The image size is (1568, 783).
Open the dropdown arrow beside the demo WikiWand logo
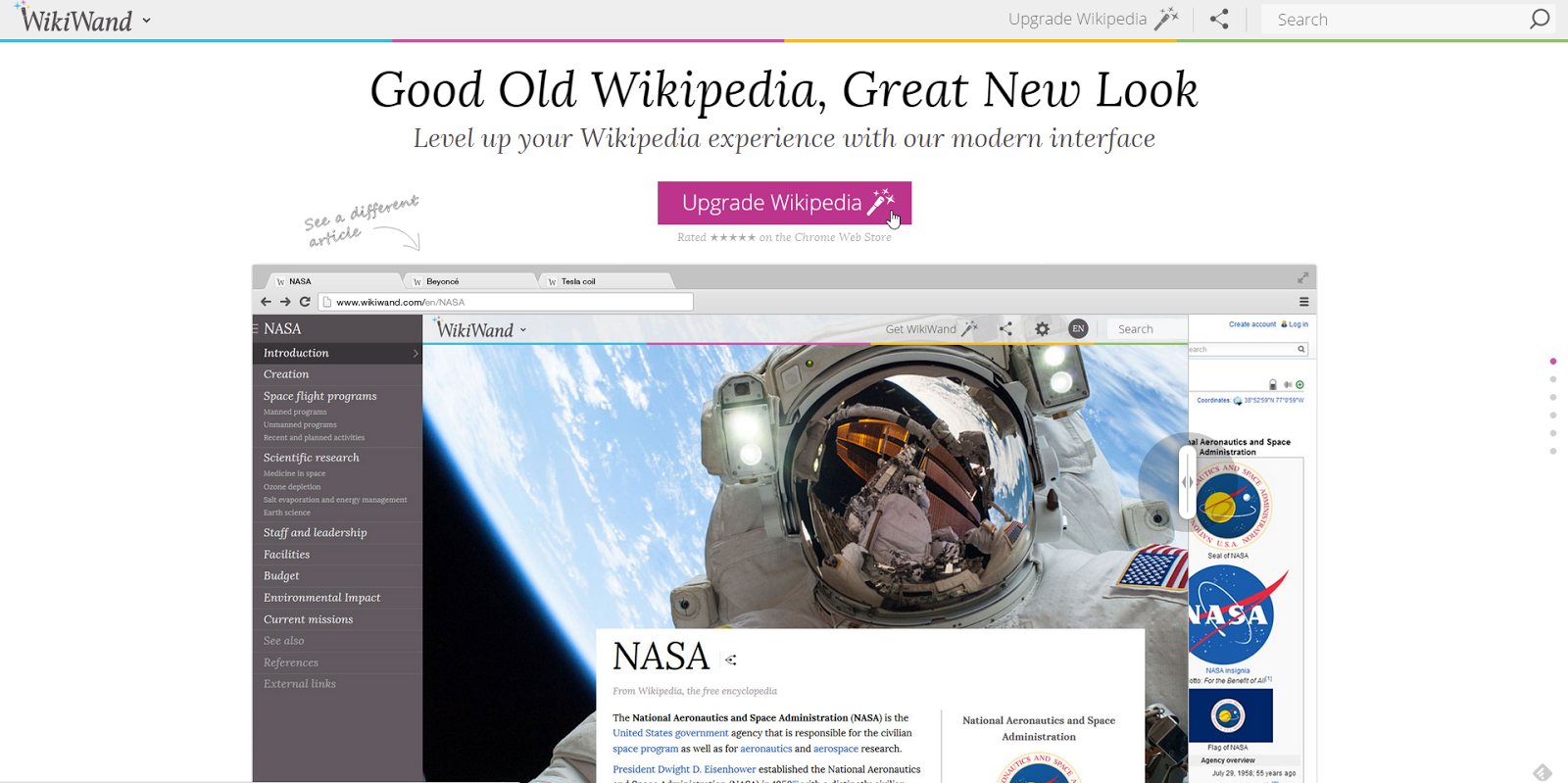point(523,330)
